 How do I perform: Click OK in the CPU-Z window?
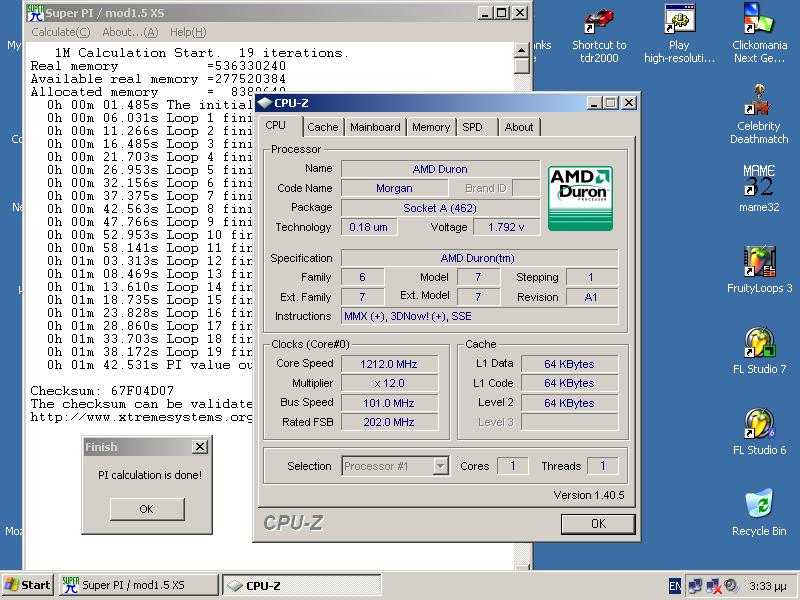pos(598,523)
